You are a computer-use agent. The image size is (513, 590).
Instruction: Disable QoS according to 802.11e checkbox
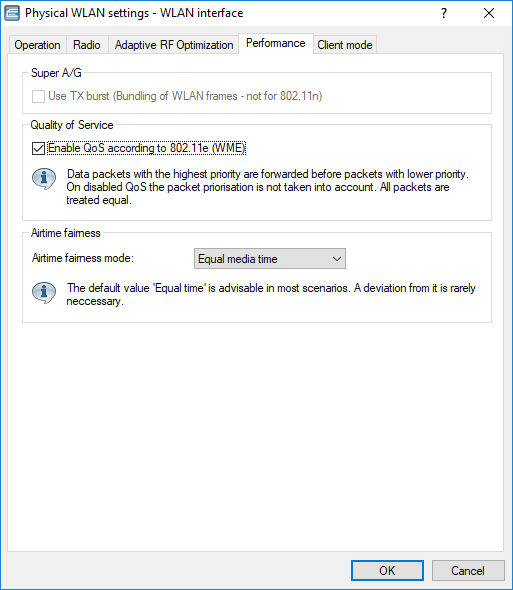[x=38, y=148]
